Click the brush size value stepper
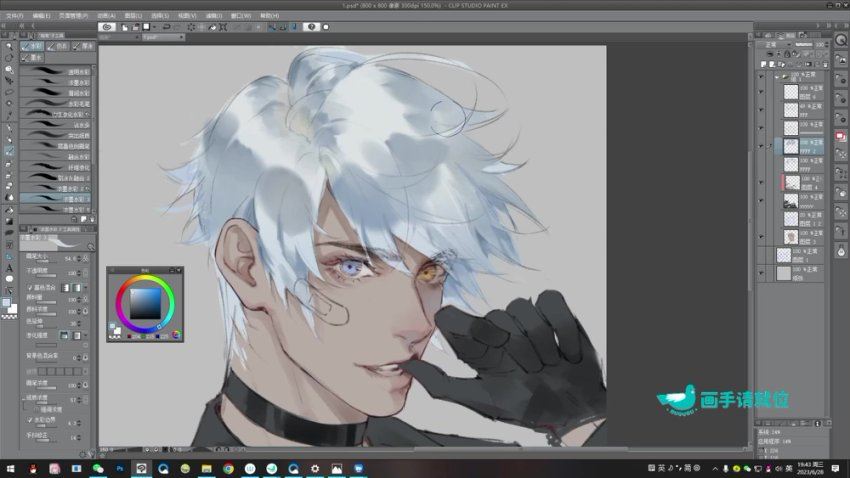Screen dimensions: 850x478 [79, 259]
